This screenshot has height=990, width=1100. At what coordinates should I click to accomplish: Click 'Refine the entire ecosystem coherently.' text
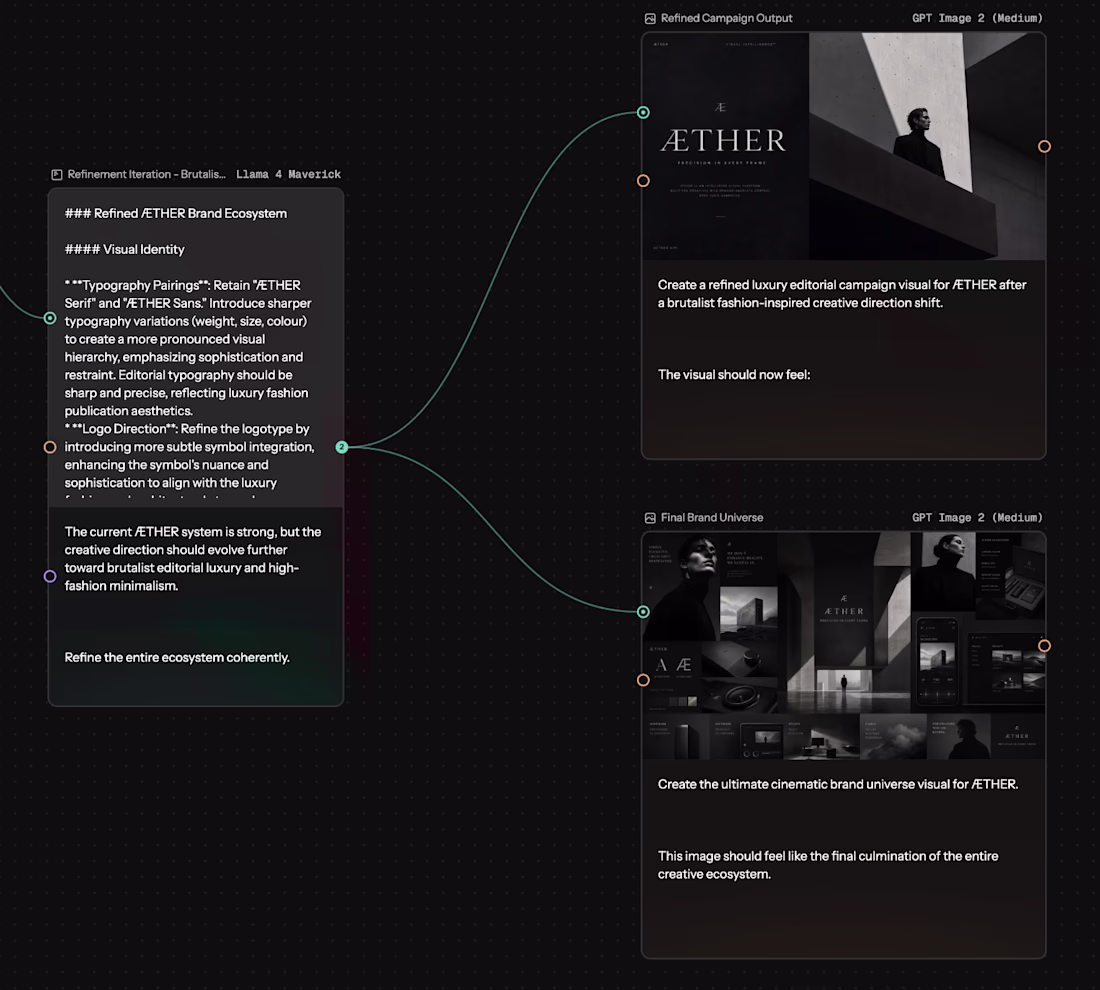click(177, 657)
